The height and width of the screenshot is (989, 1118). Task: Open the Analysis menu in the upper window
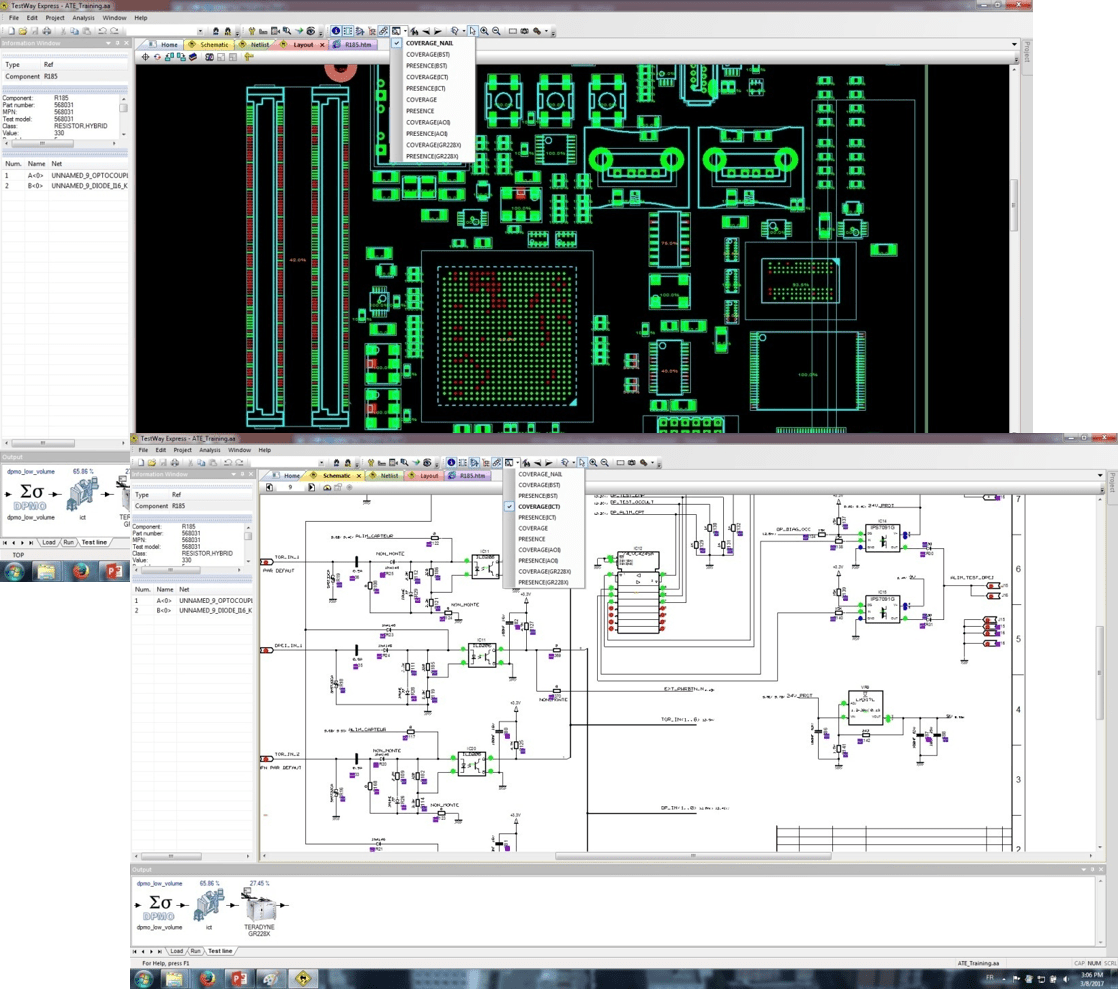pos(84,18)
